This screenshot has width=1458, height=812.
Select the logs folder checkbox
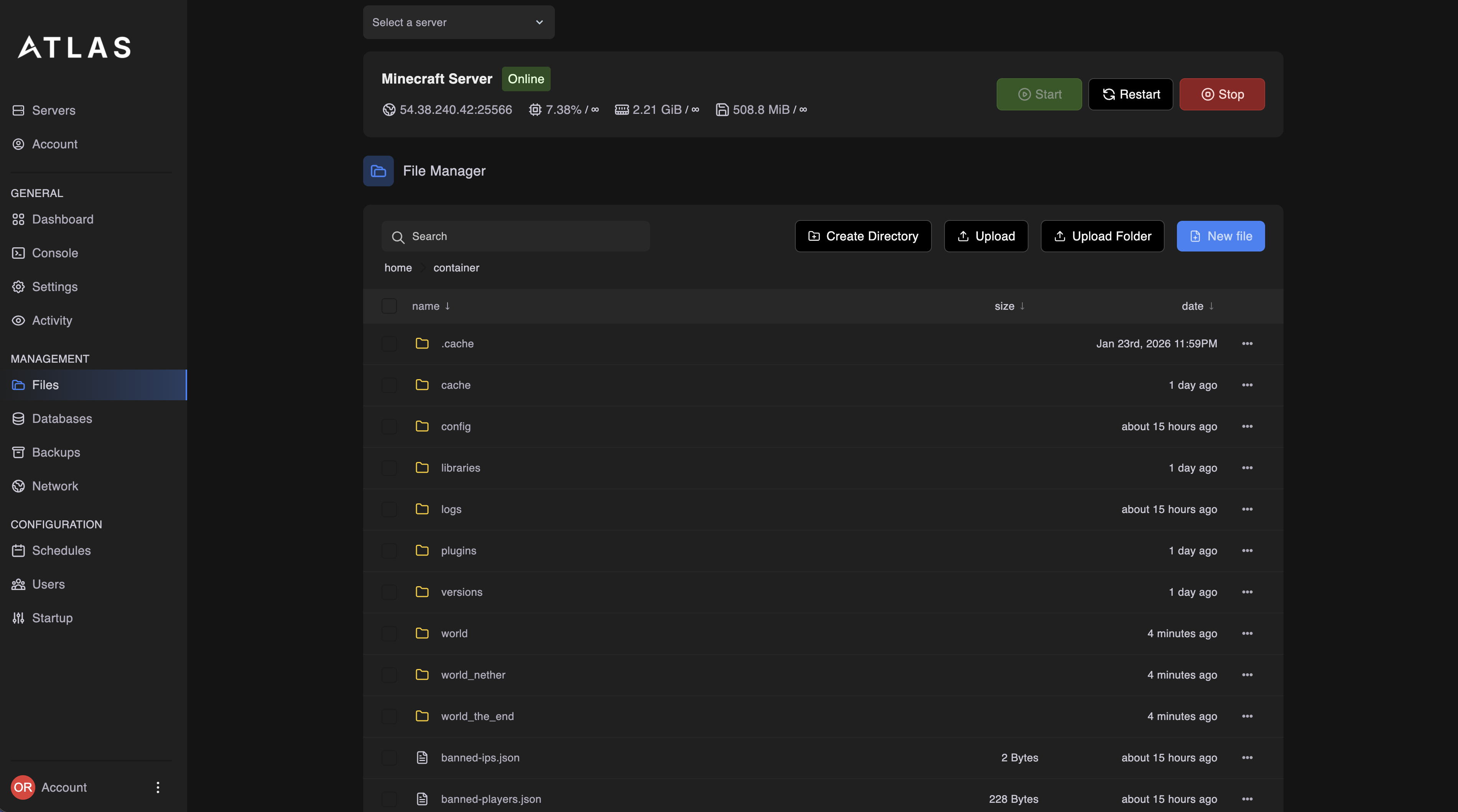[x=389, y=509]
